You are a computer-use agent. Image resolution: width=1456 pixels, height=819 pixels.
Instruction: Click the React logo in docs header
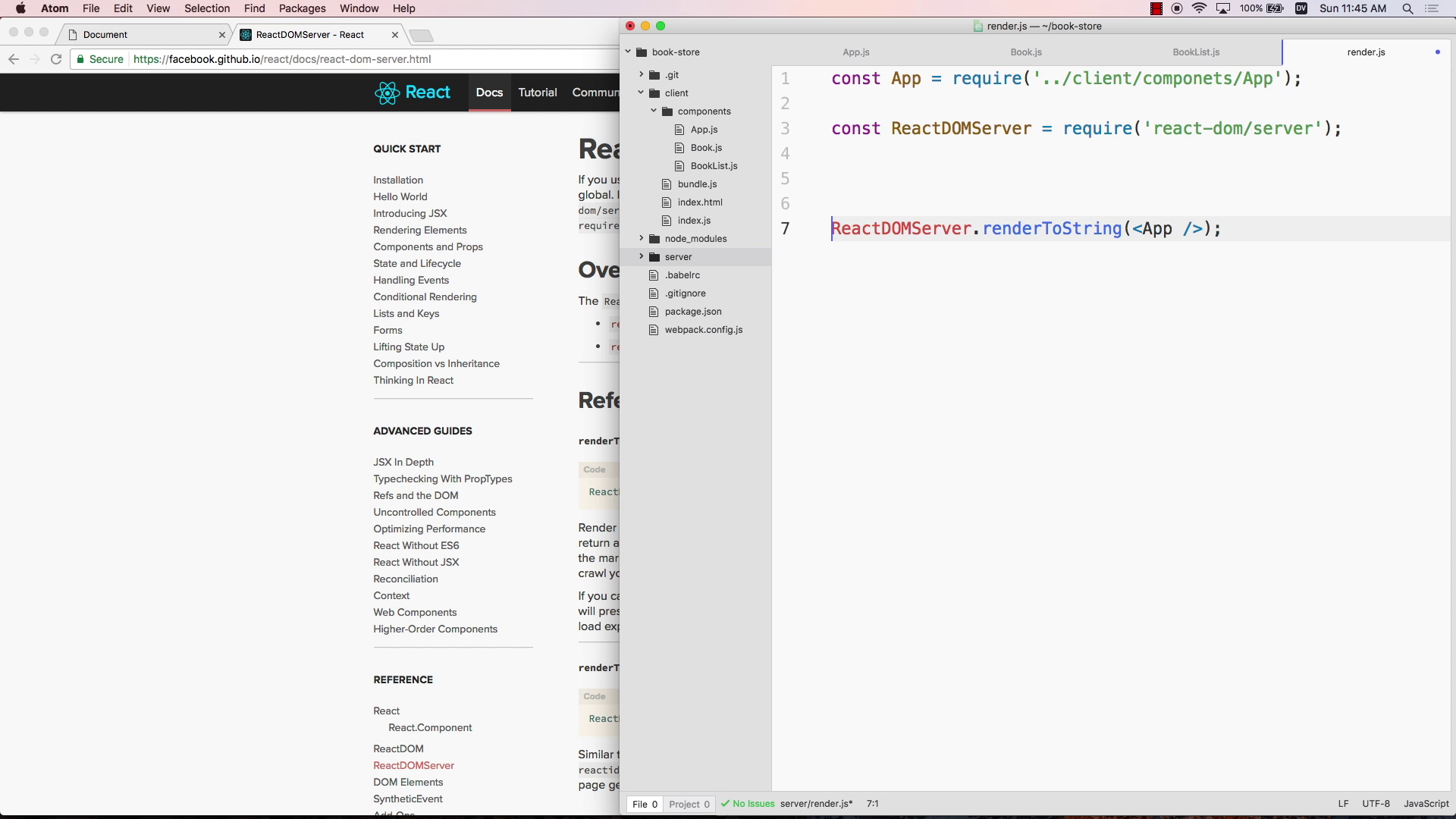[x=413, y=93]
